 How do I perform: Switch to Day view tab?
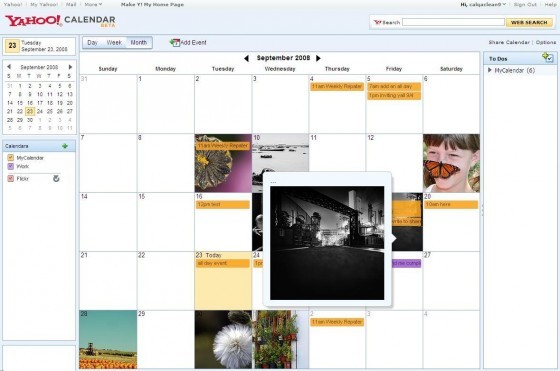pos(92,42)
